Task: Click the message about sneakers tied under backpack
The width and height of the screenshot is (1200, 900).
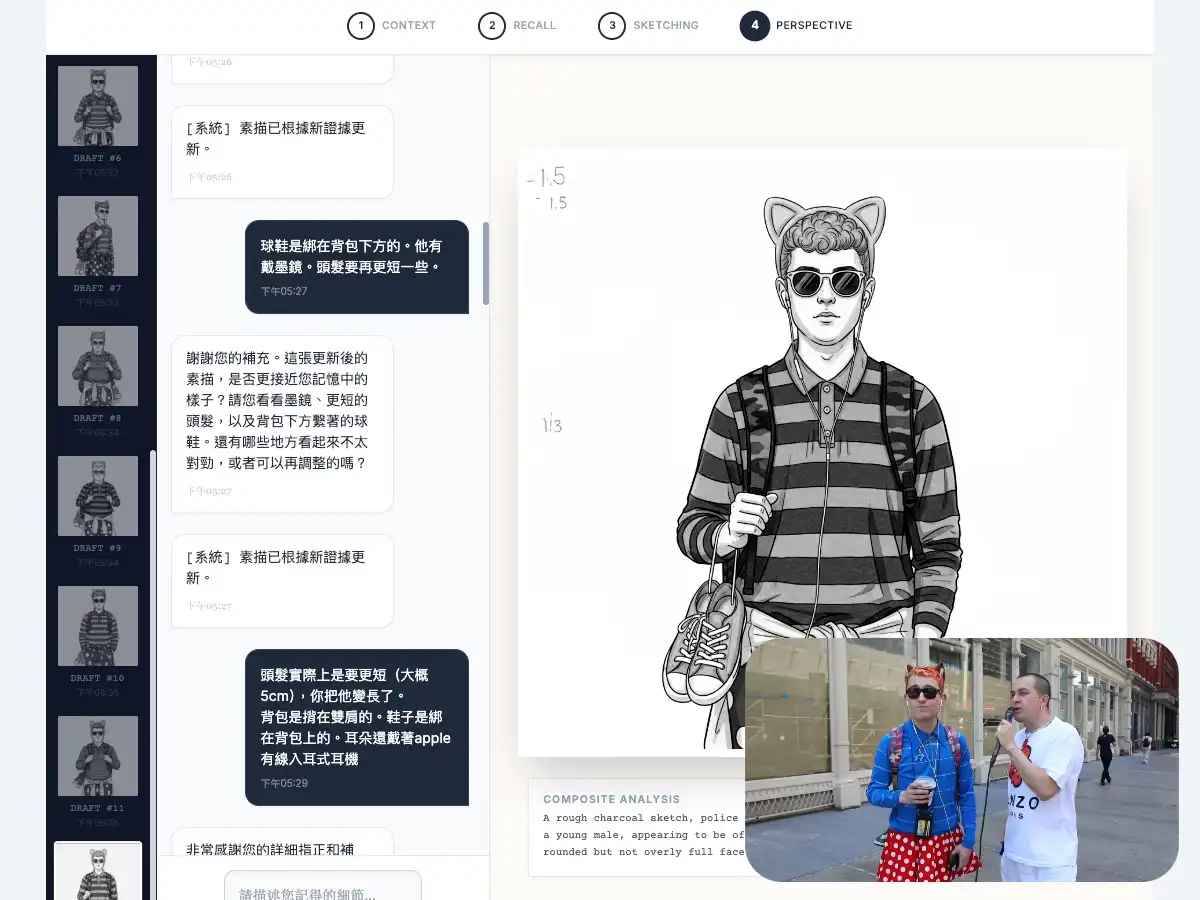Action: (x=357, y=267)
